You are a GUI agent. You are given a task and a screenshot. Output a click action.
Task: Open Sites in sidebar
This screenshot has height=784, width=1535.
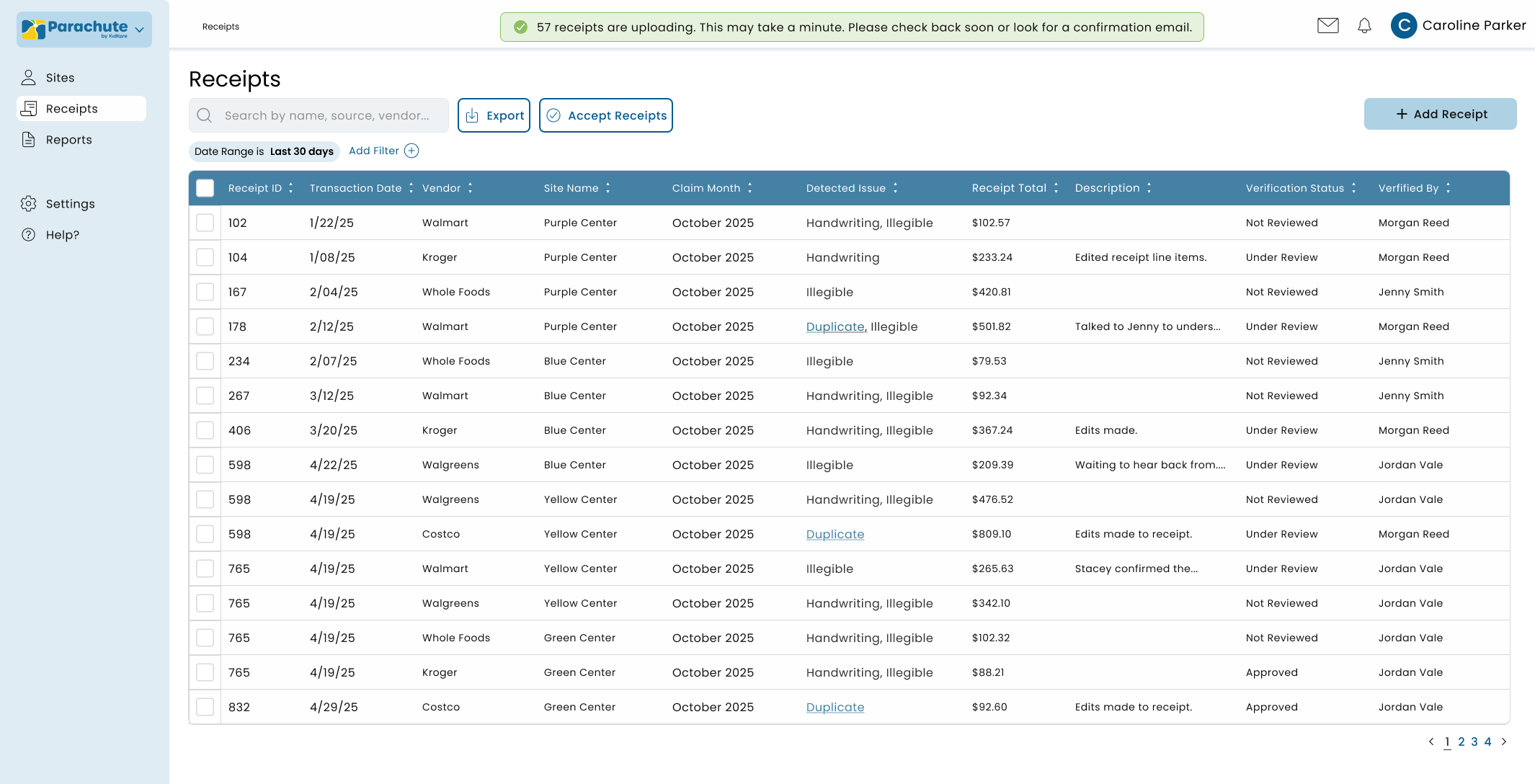point(60,78)
